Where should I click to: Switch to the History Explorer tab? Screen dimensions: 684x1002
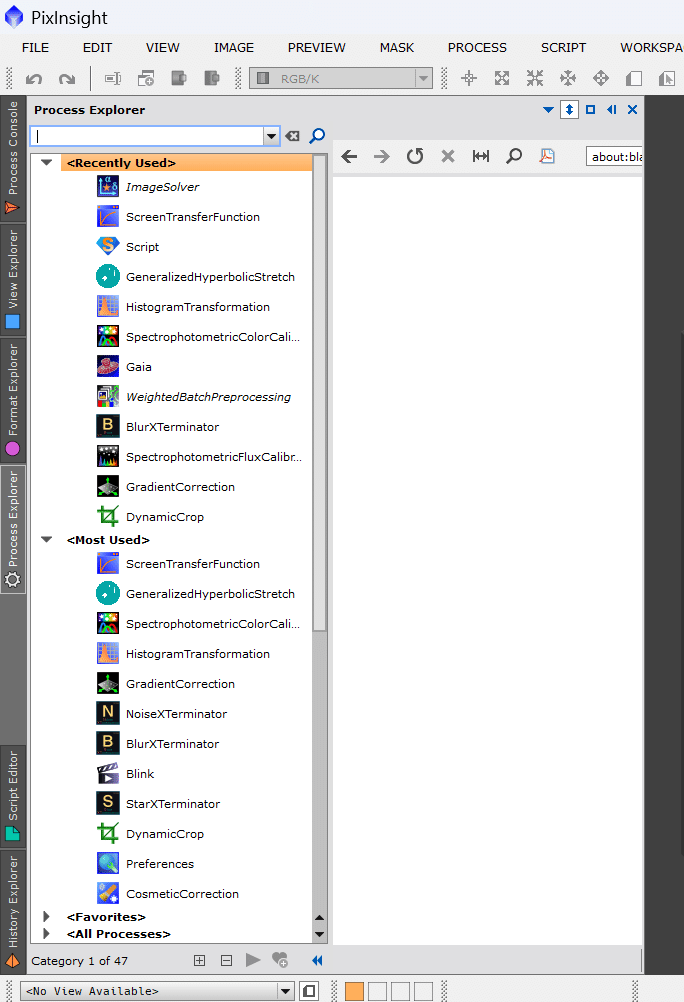coord(13,911)
